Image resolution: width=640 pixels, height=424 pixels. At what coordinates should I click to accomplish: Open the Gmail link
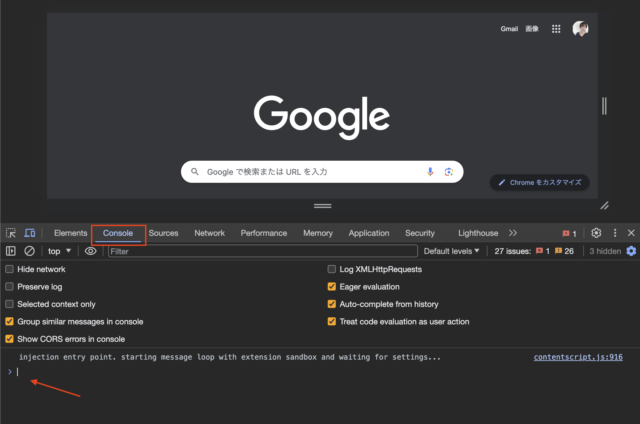(x=509, y=29)
